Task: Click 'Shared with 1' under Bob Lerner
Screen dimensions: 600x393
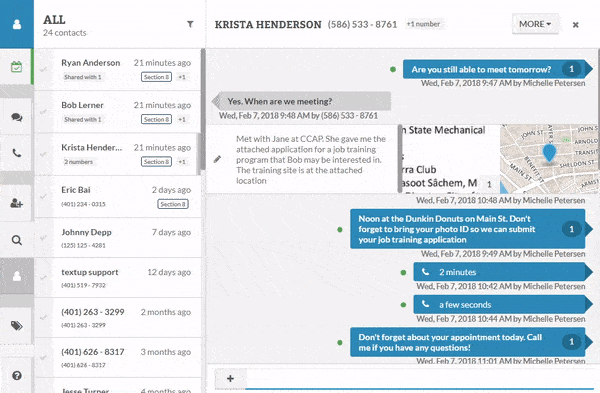Action: point(83,119)
